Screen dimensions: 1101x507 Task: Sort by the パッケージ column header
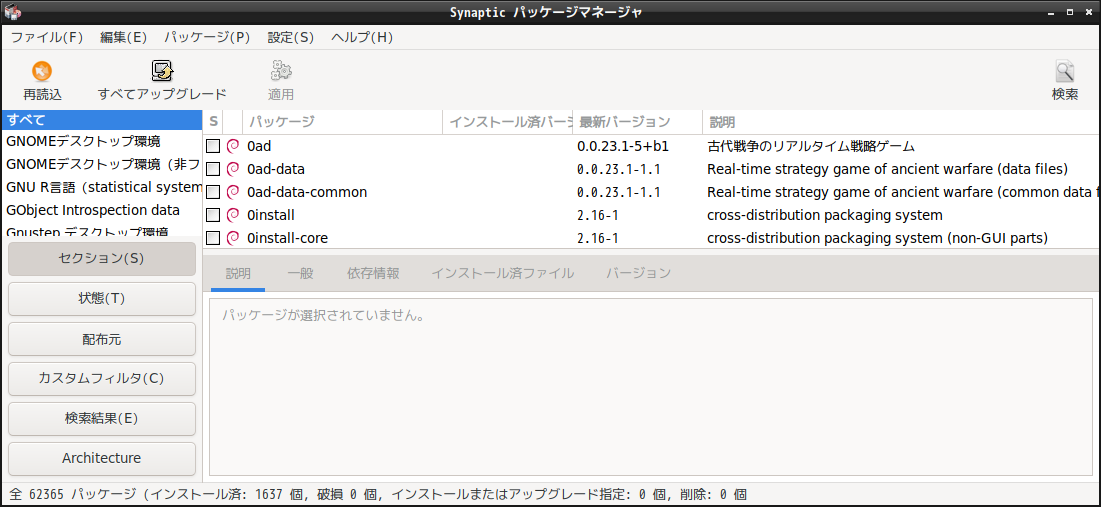343,121
